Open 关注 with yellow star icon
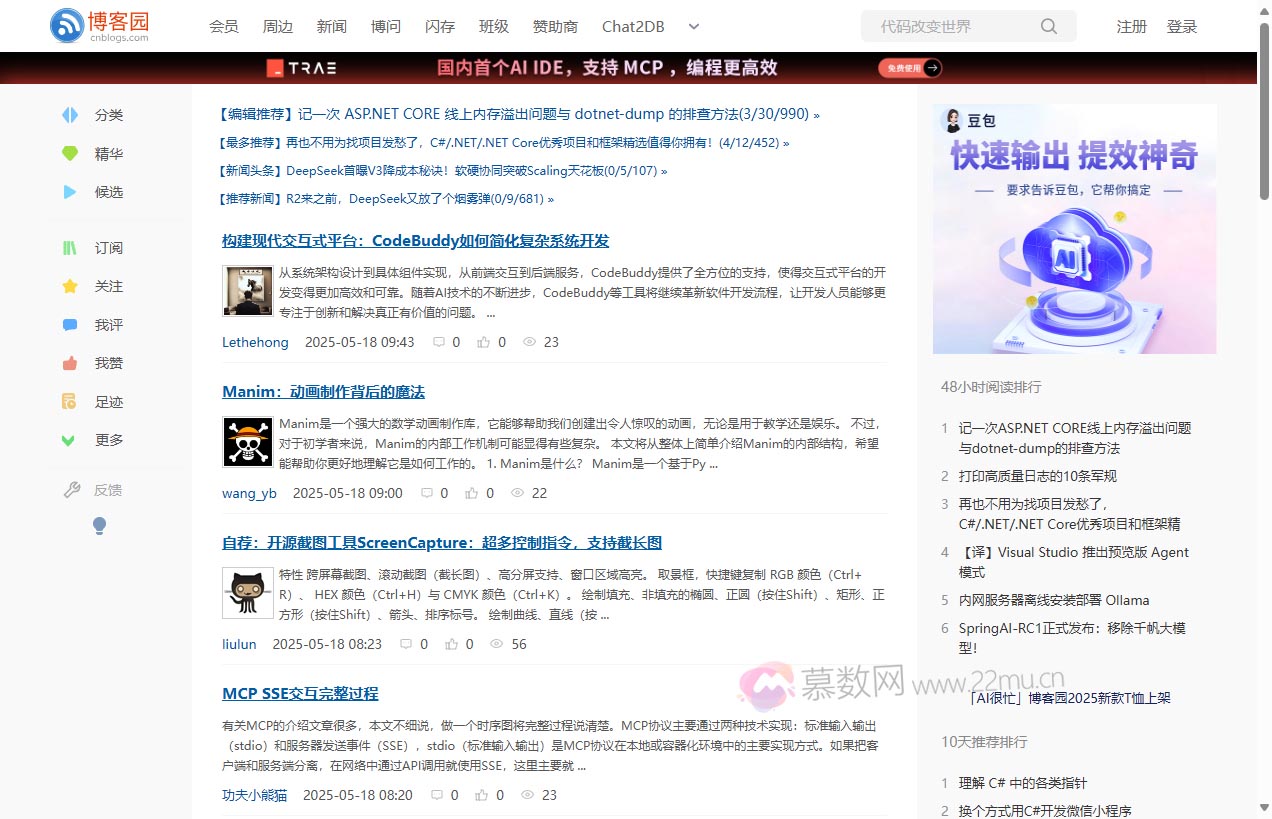Viewport: 1272px width, 819px height. (69, 287)
